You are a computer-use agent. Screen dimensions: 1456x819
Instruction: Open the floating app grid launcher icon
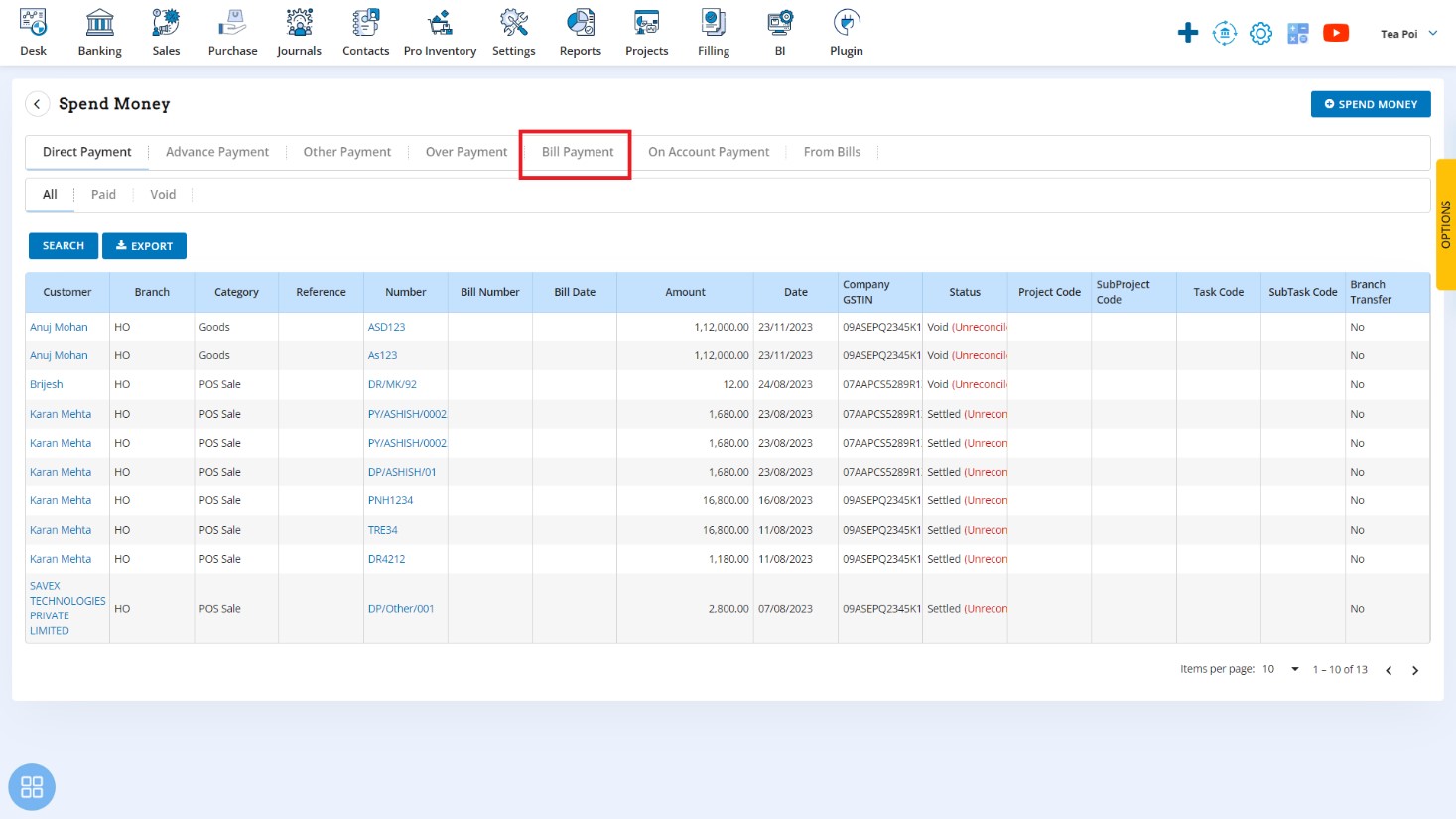point(32,787)
